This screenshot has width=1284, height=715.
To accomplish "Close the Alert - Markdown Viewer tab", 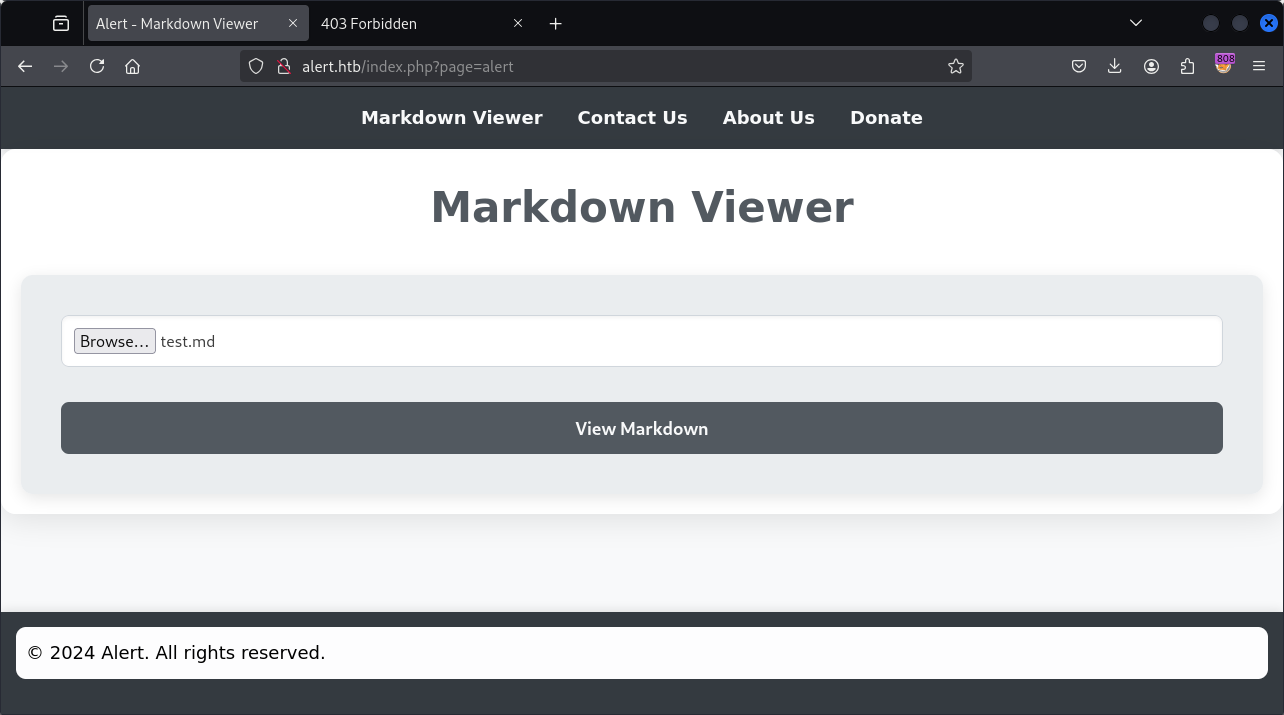I will click(293, 23).
